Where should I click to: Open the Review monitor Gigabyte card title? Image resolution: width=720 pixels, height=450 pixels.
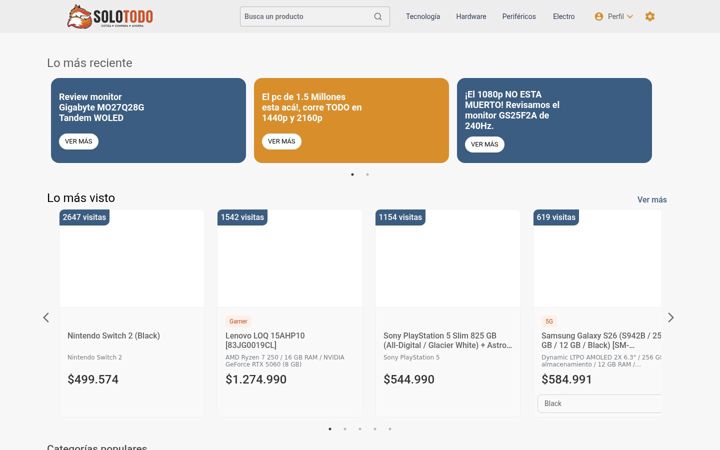pyautogui.click(x=101, y=107)
